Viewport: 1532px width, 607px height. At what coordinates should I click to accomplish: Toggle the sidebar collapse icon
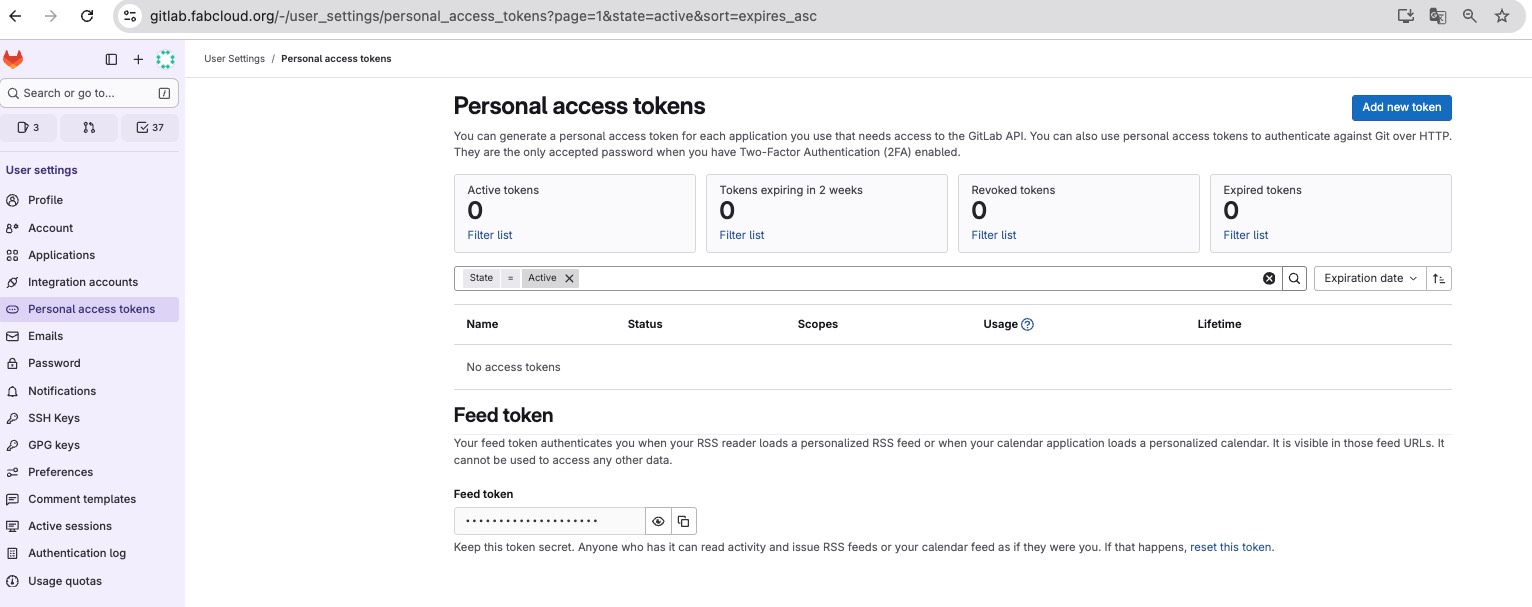tap(111, 60)
